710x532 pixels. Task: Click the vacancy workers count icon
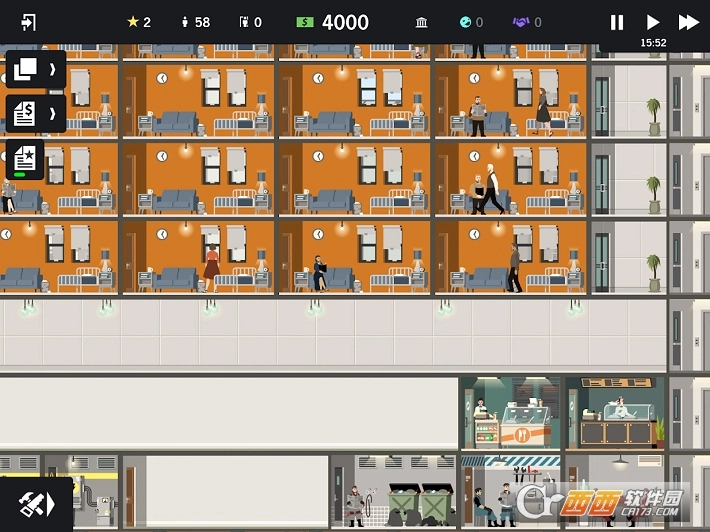[x=243, y=22]
